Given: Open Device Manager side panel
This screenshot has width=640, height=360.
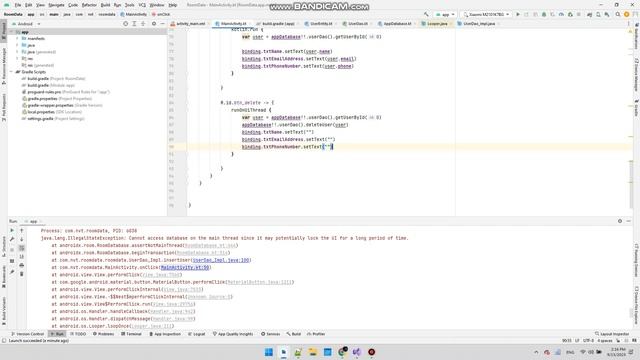Looking at the screenshot, I should pos(636,75).
